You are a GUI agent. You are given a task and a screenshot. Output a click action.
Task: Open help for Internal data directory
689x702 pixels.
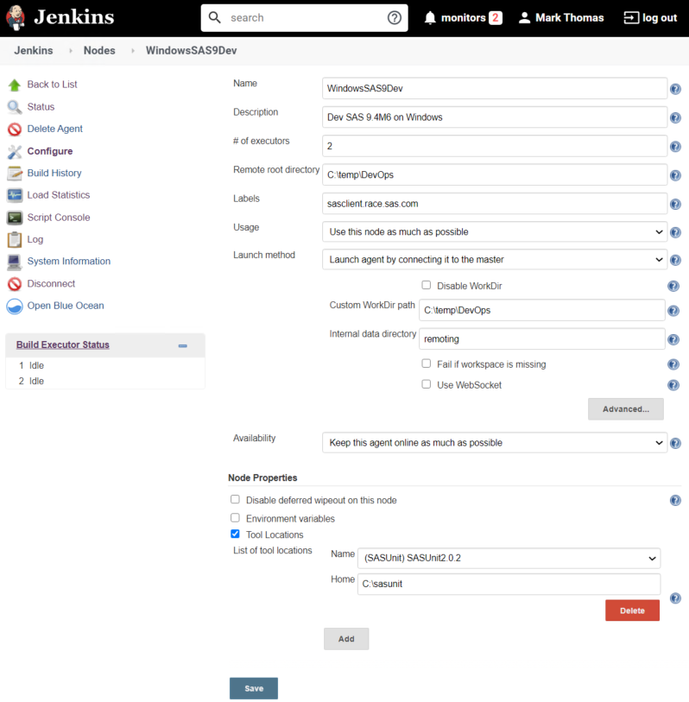point(673,339)
